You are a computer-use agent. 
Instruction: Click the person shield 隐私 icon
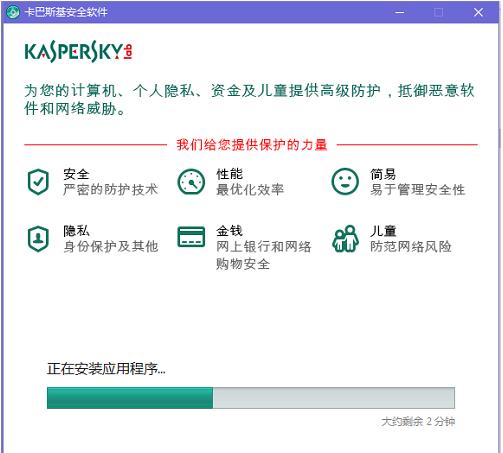pos(38,239)
